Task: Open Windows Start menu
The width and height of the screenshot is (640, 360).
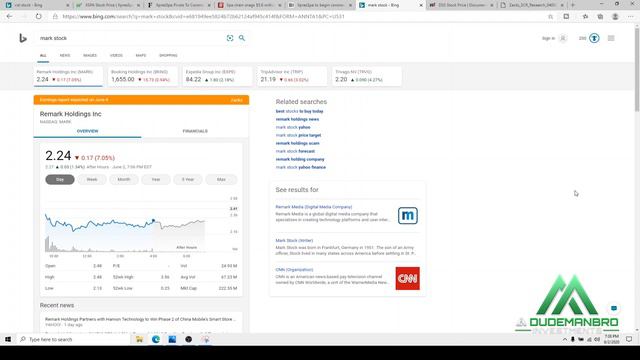Action: point(8,339)
